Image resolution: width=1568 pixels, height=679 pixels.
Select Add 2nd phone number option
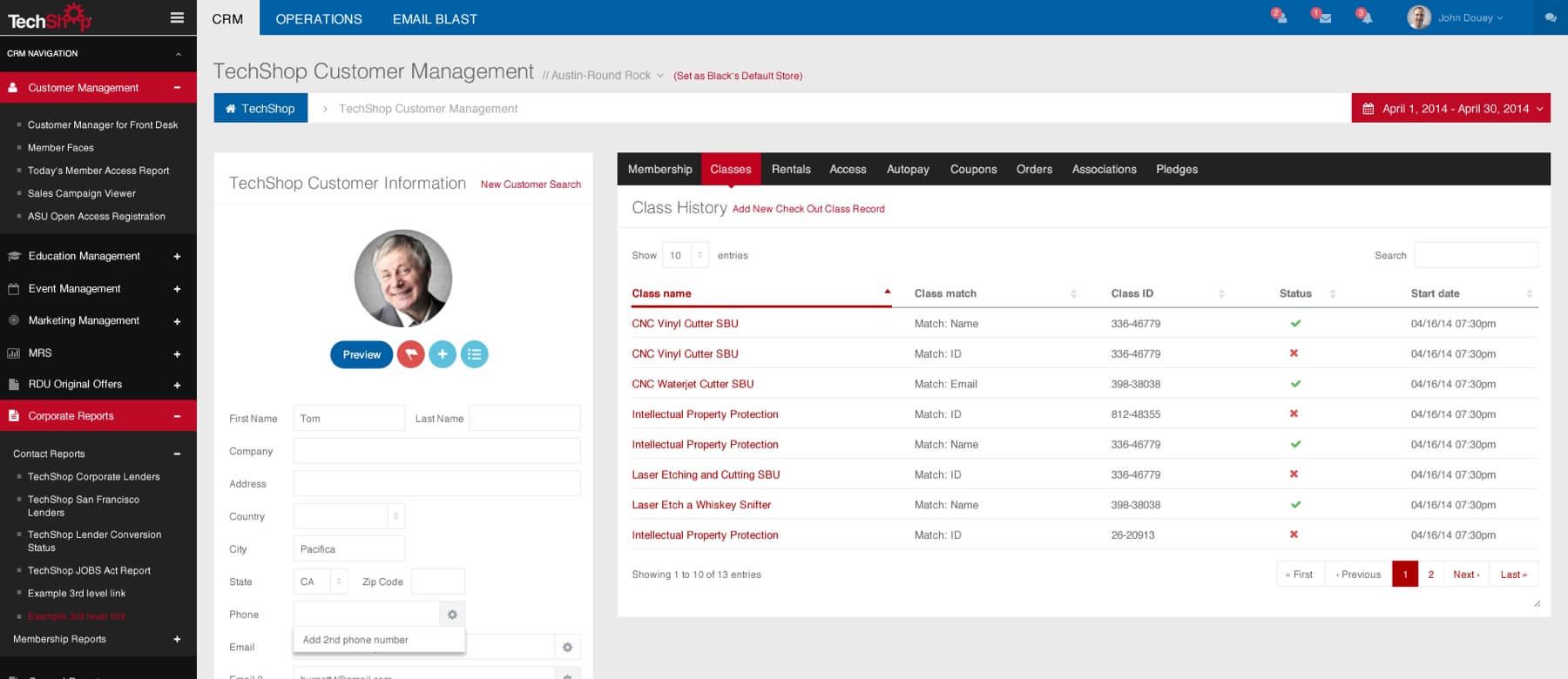click(379, 640)
